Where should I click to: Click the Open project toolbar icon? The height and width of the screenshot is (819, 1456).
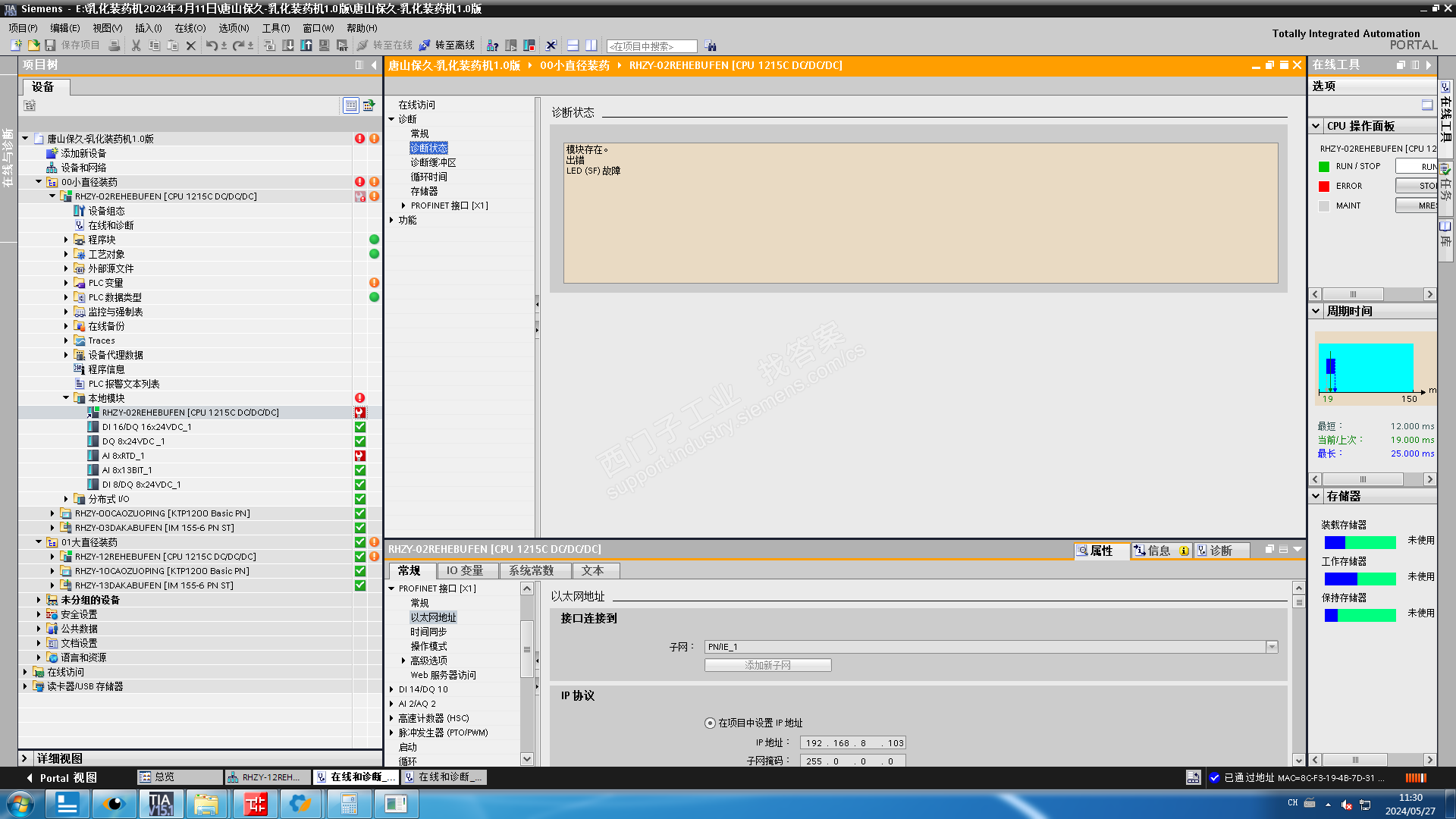coord(33,45)
